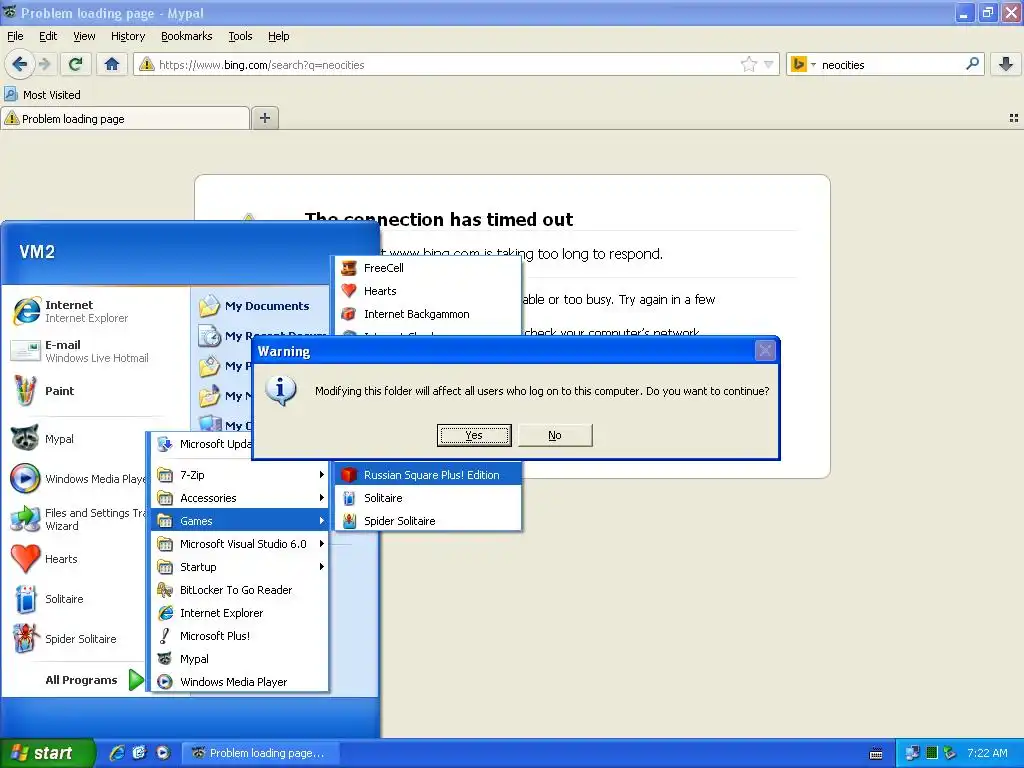Click the 7:22 AM system clock
1024x768 pixels.
click(x=987, y=753)
